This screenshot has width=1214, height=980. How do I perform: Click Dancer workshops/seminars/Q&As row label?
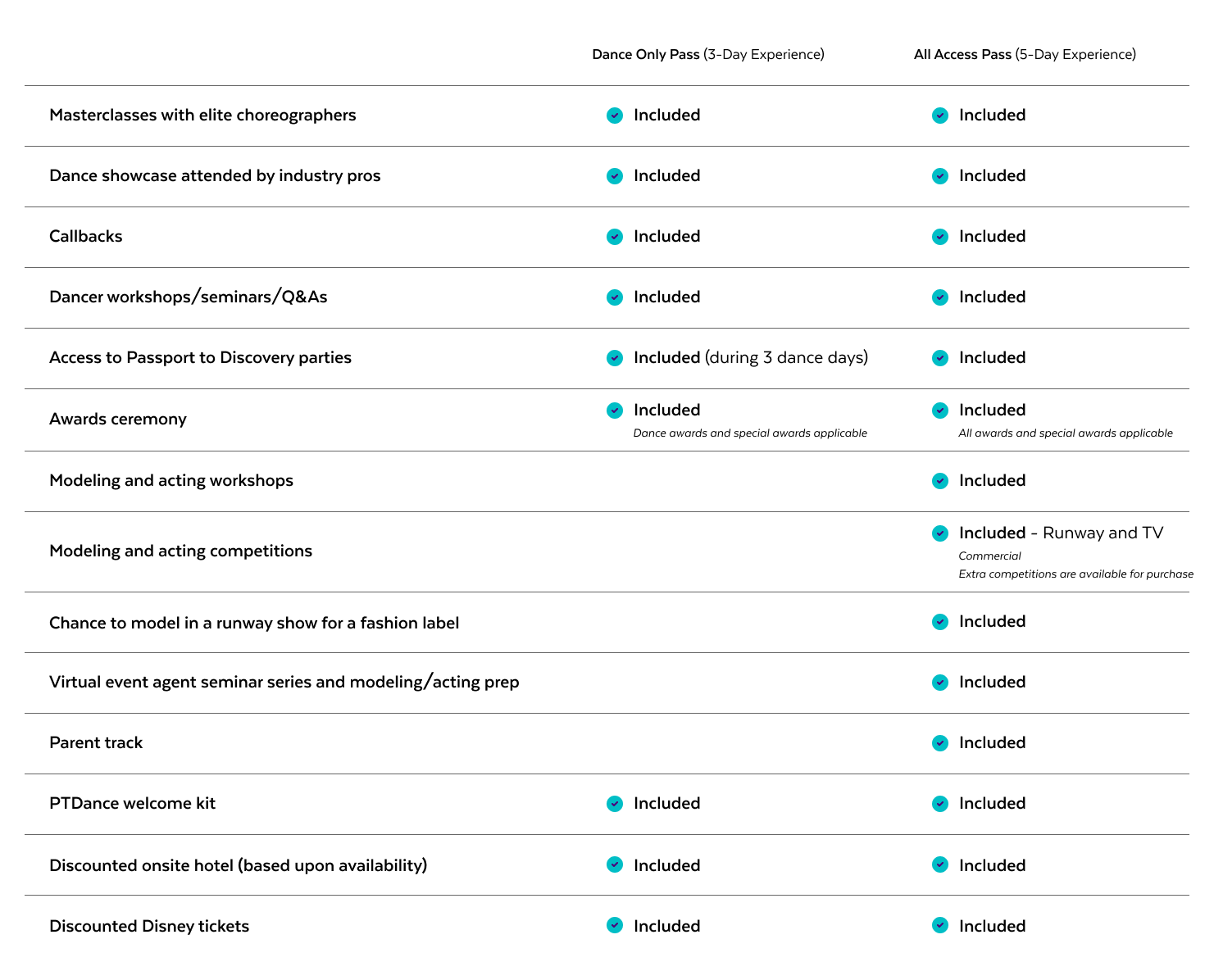pos(188,297)
